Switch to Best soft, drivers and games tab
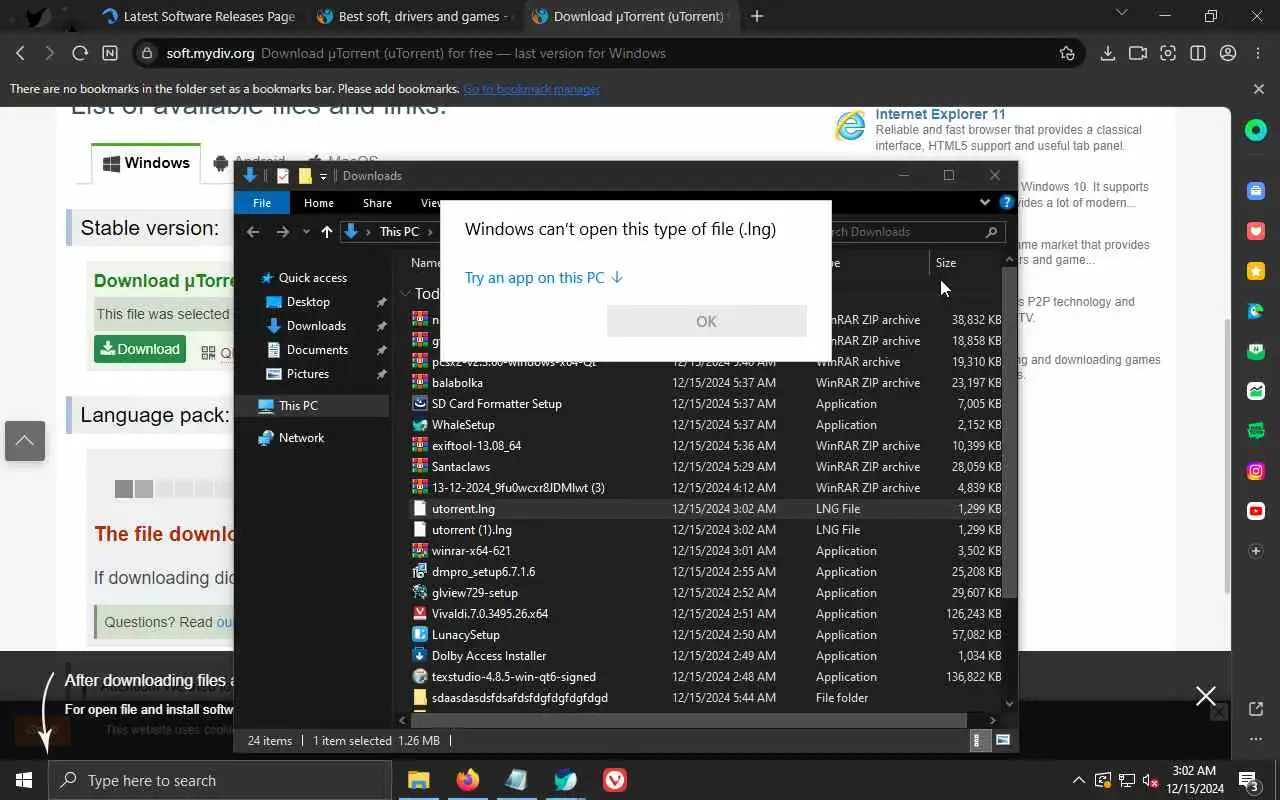The height and width of the screenshot is (800, 1280). 414,16
